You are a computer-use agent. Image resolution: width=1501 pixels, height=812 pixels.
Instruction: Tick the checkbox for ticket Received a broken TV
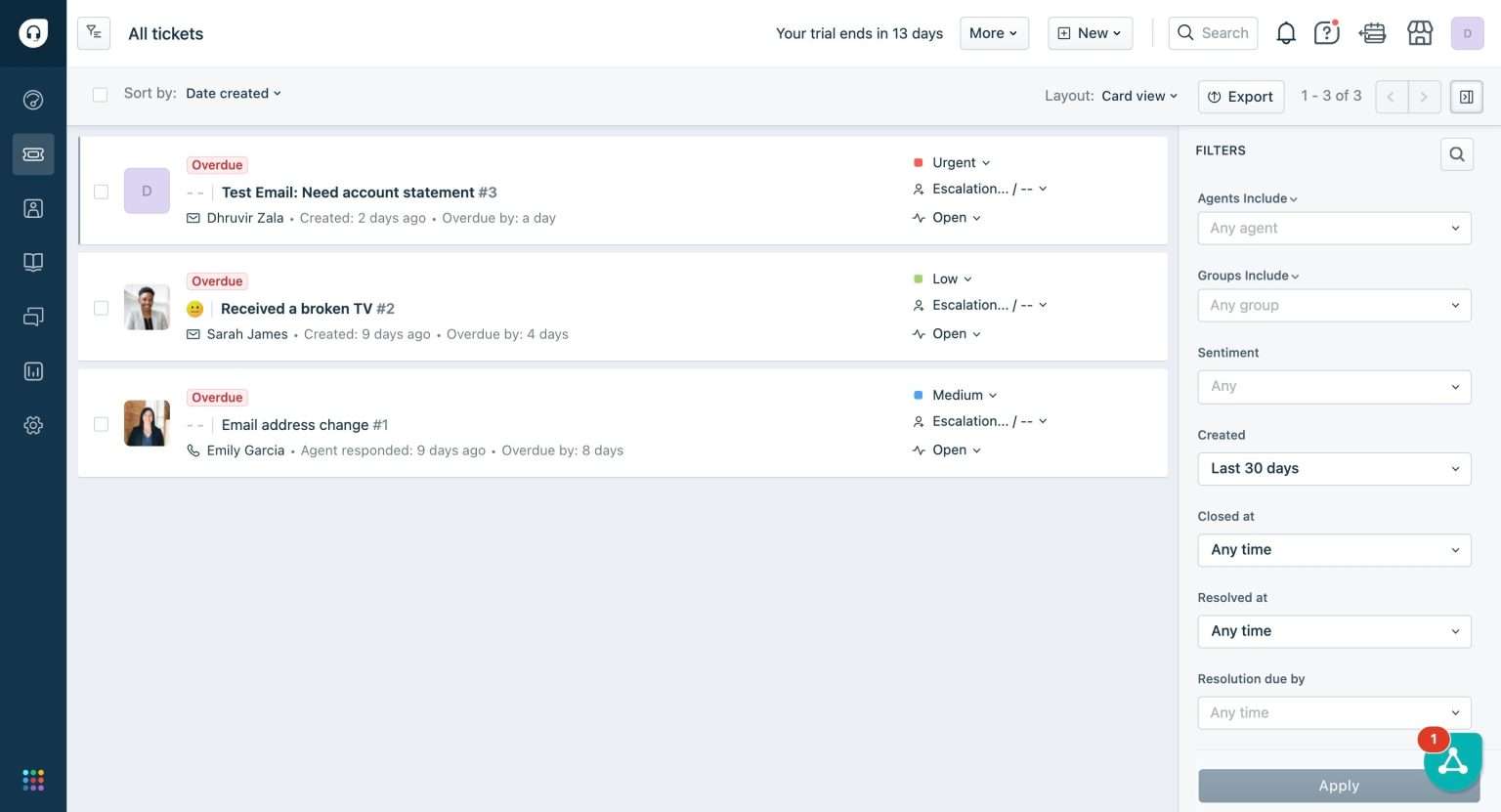click(101, 307)
